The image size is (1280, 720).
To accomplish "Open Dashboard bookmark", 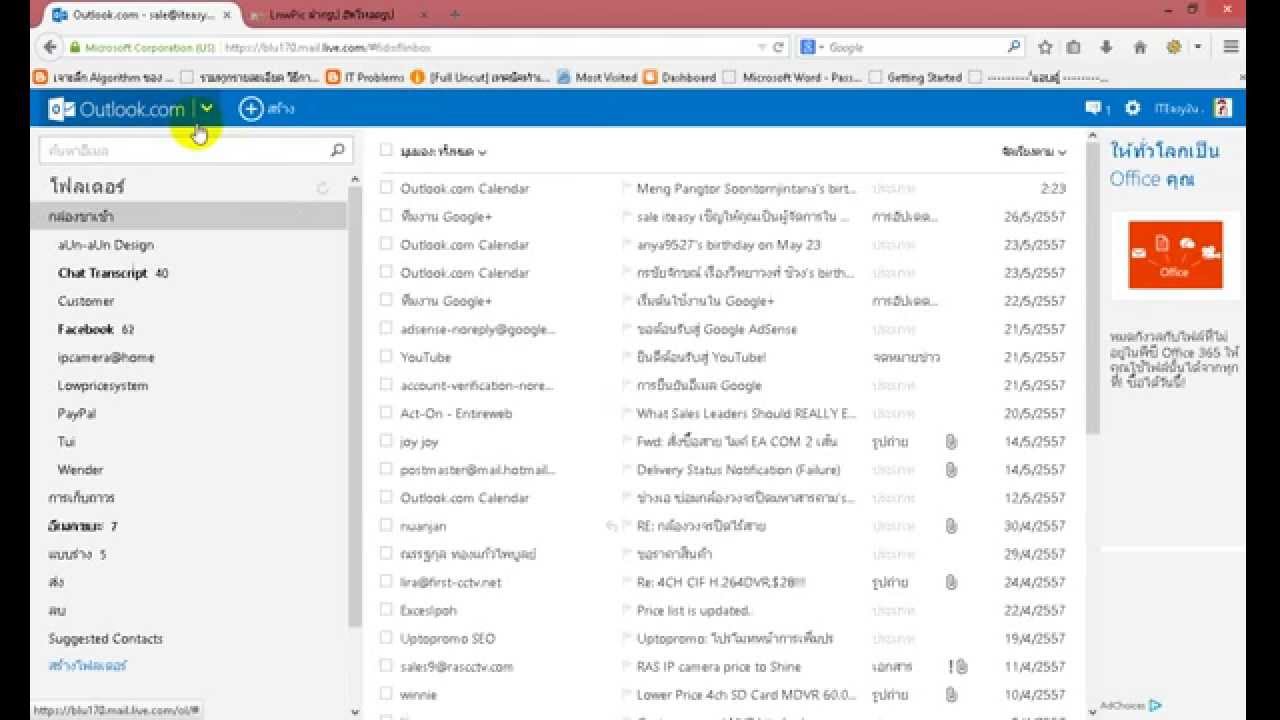I will (680, 77).
